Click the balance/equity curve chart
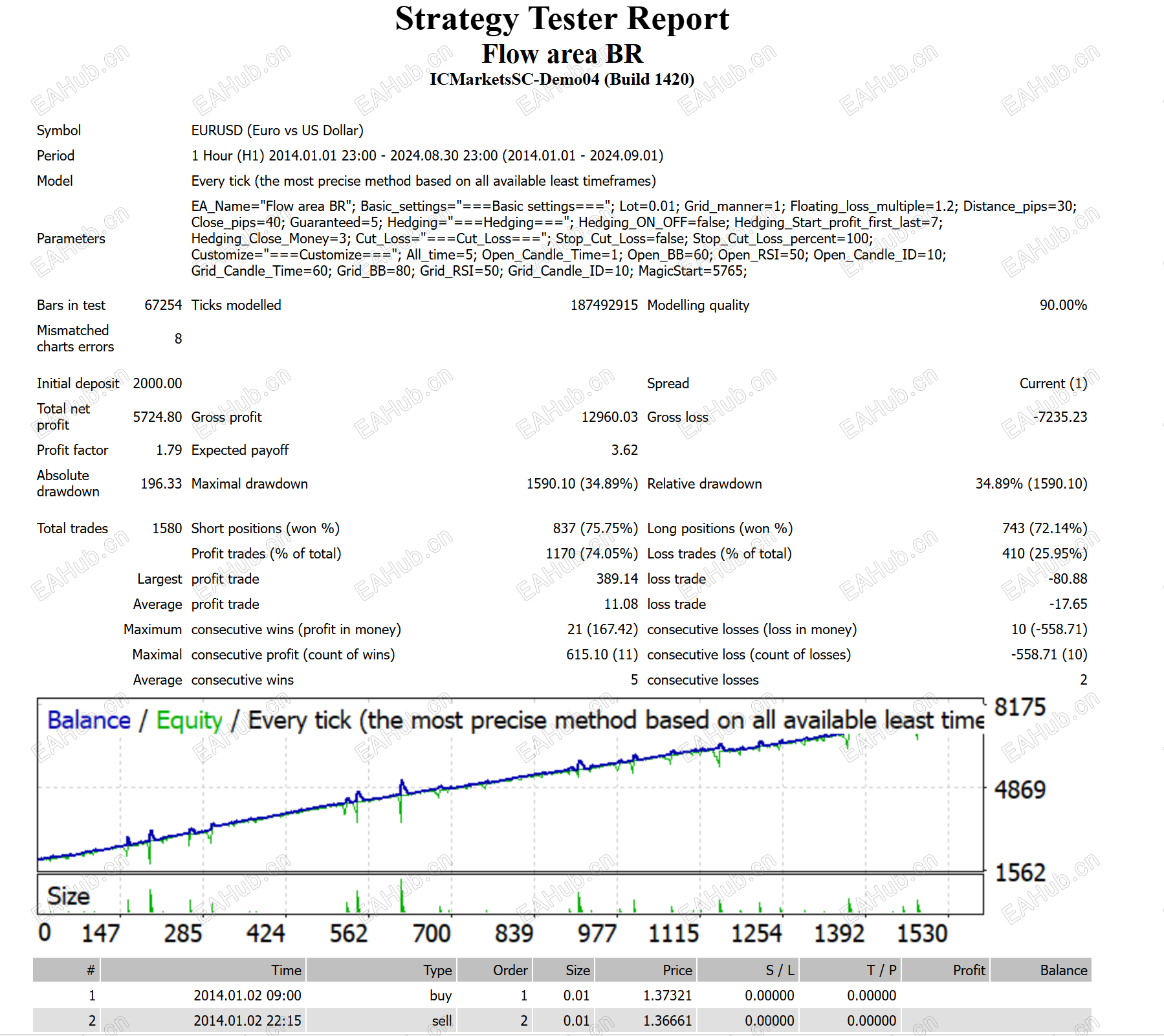 click(511, 785)
